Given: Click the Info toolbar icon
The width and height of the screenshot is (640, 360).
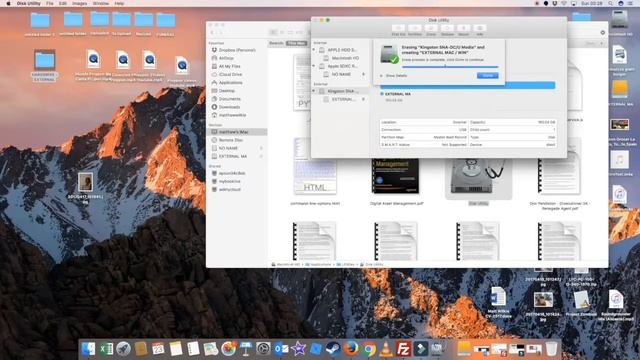Looking at the screenshot, I should pyautogui.click(x=480, y=29).
